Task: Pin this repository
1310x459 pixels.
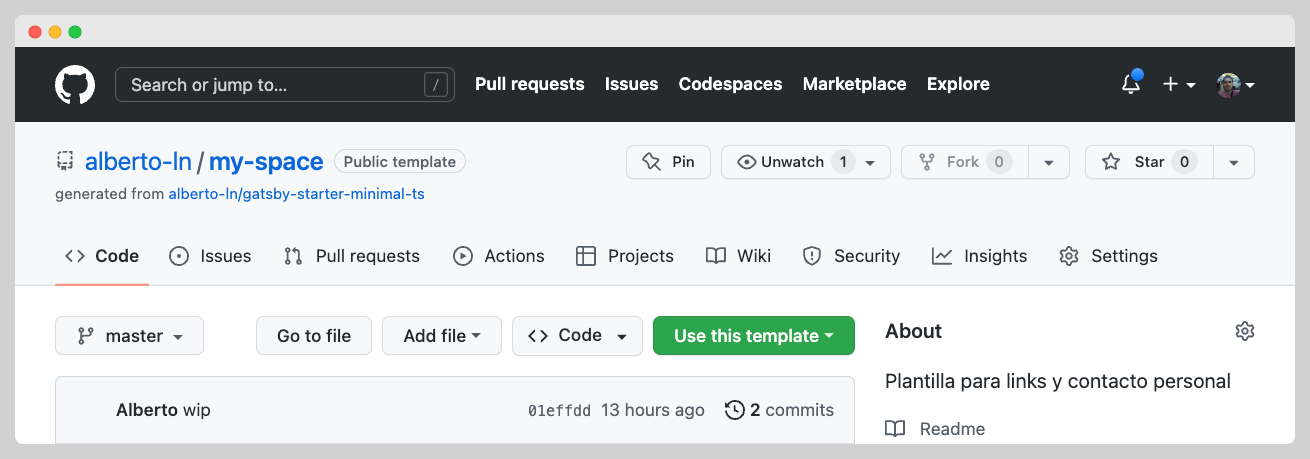Action: [668, 162]
